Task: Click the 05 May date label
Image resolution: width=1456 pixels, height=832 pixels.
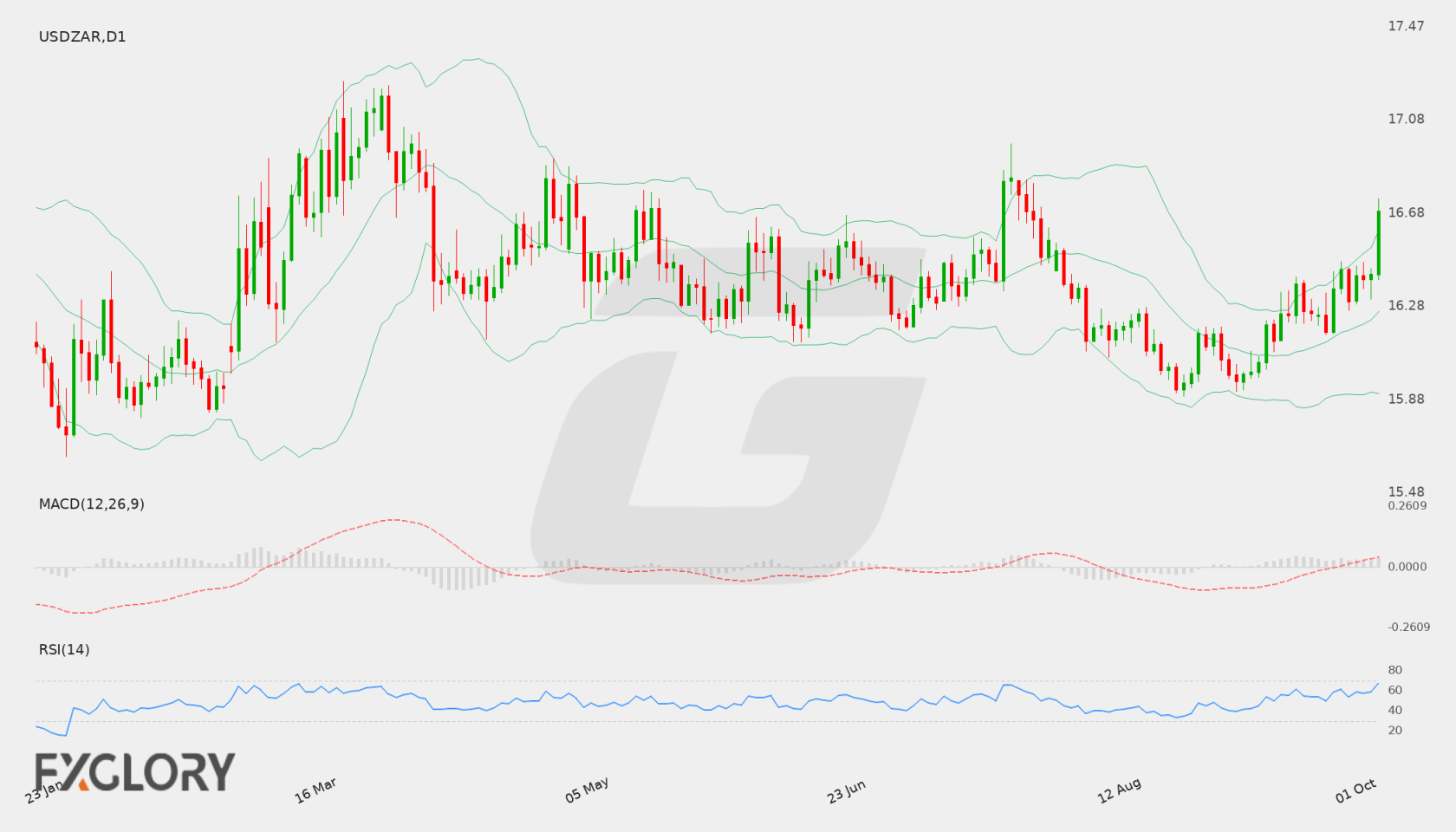Action: point(587,790)
